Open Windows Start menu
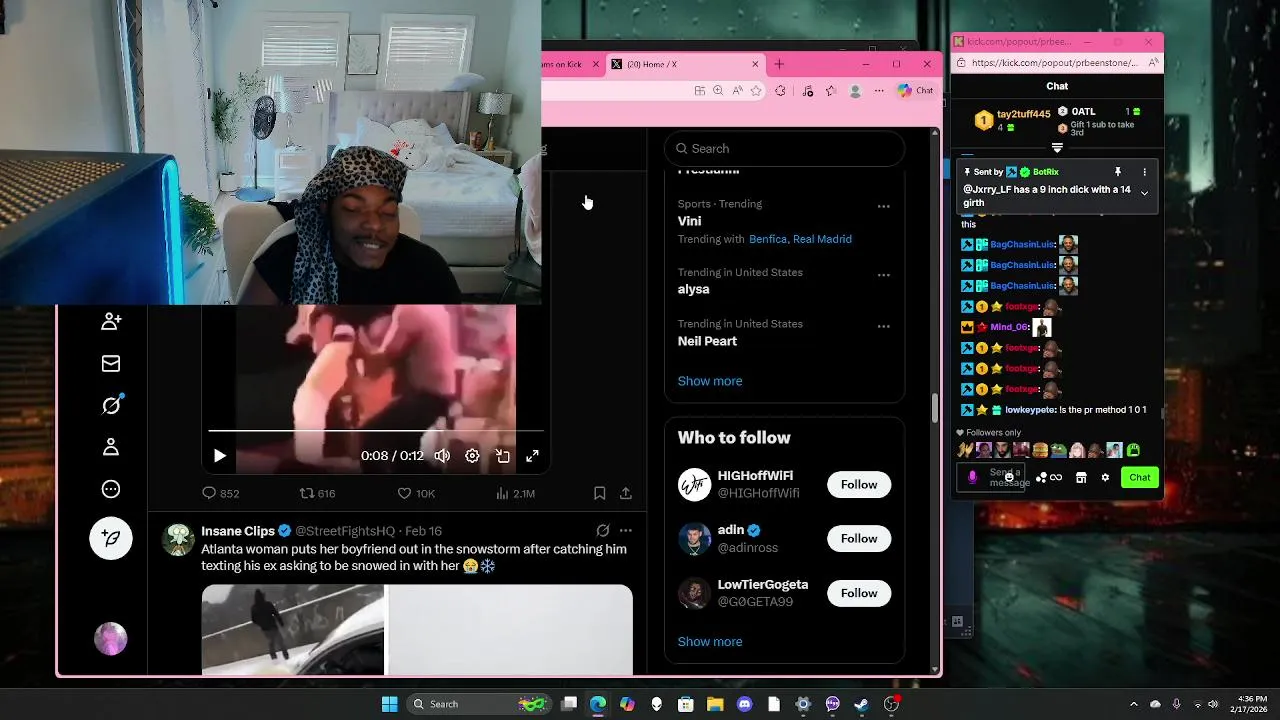 389,704
